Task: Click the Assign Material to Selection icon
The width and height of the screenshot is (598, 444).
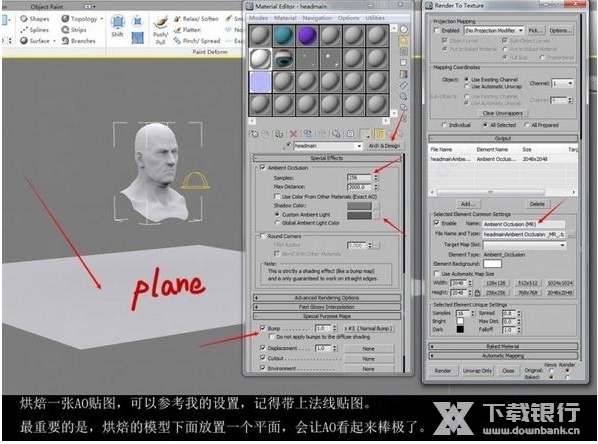Action: point(279,134)
